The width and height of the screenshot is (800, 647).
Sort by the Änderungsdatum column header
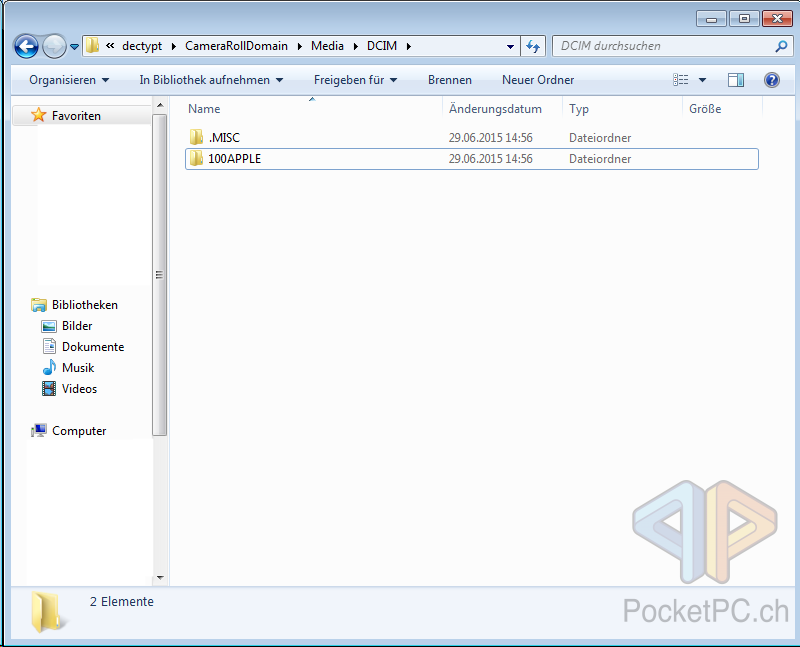coord(495,109)
